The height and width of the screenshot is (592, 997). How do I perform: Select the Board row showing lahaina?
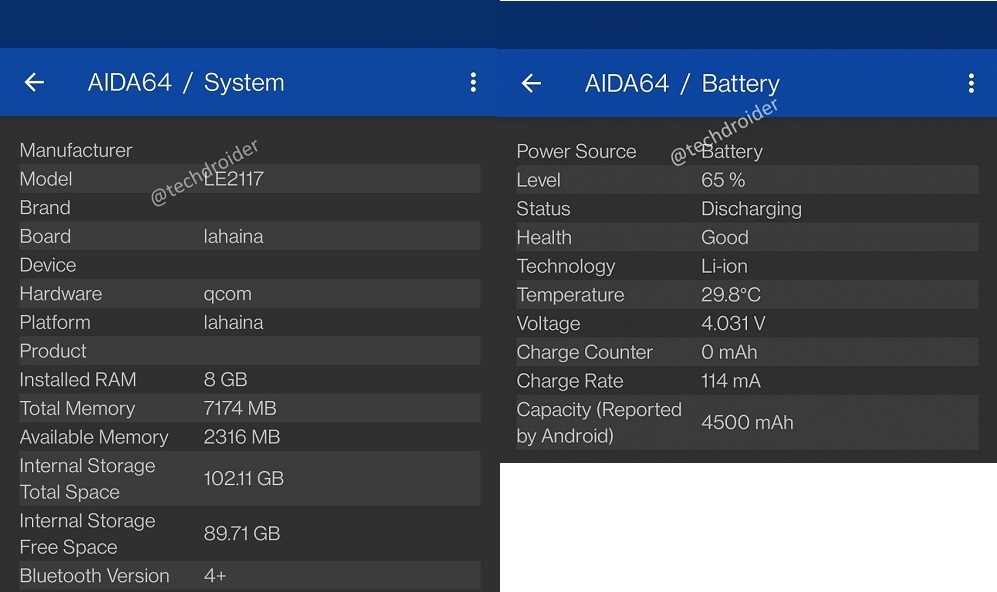tap(249, 237)
